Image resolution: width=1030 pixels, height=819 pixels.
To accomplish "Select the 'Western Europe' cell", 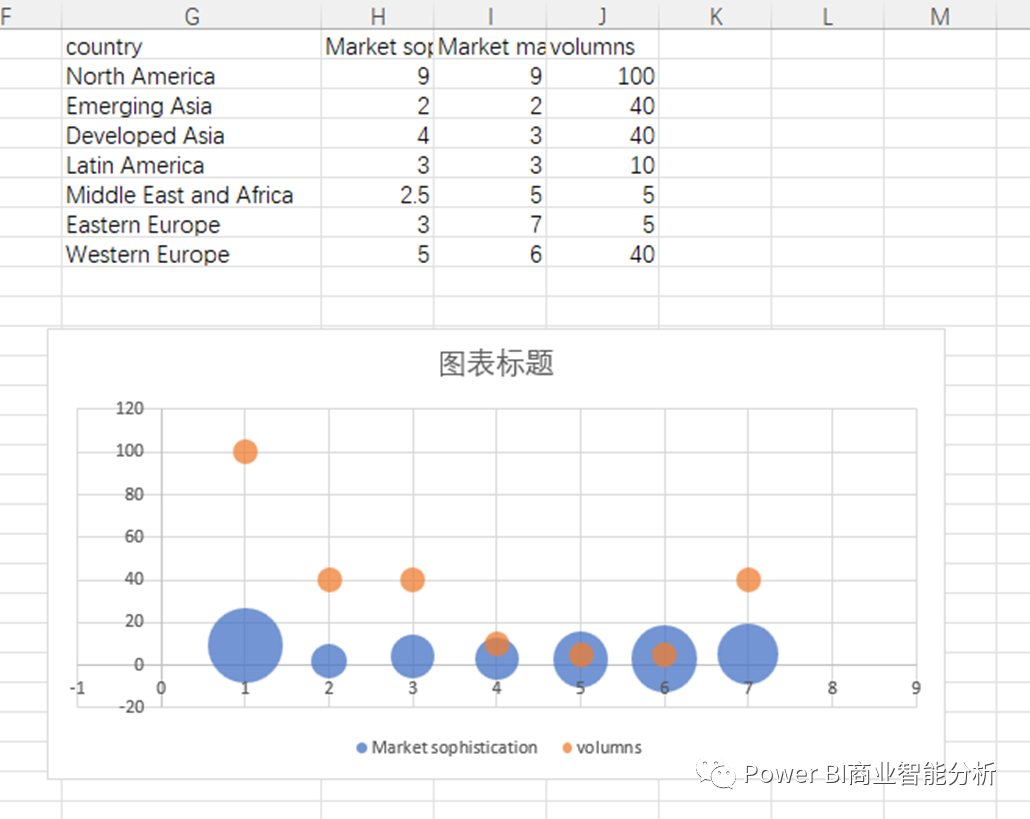I will (x=192, y=254).
